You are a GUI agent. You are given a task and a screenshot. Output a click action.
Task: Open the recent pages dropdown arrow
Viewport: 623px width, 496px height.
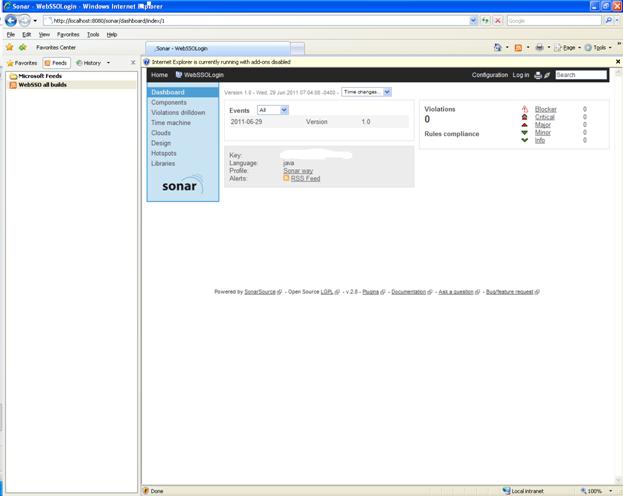(x=35, y=21)
